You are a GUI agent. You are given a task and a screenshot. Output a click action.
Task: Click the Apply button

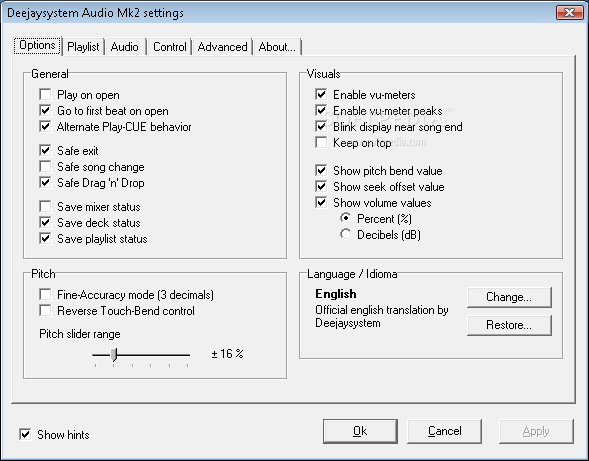[536, 431]
